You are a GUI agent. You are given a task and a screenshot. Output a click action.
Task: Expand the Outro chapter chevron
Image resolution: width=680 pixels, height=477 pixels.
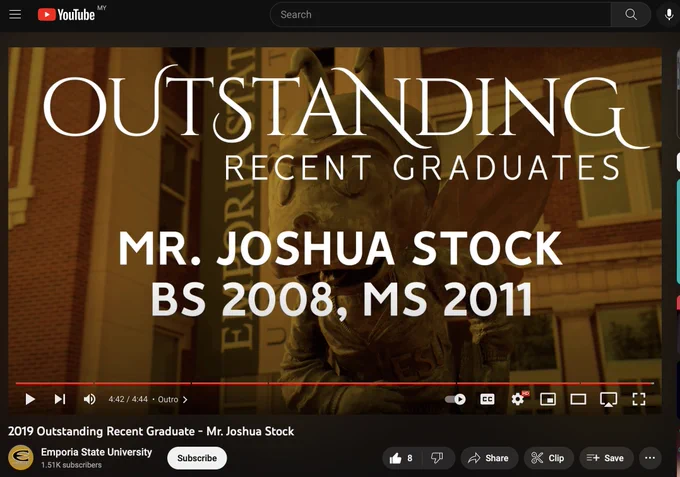point(185,399)
